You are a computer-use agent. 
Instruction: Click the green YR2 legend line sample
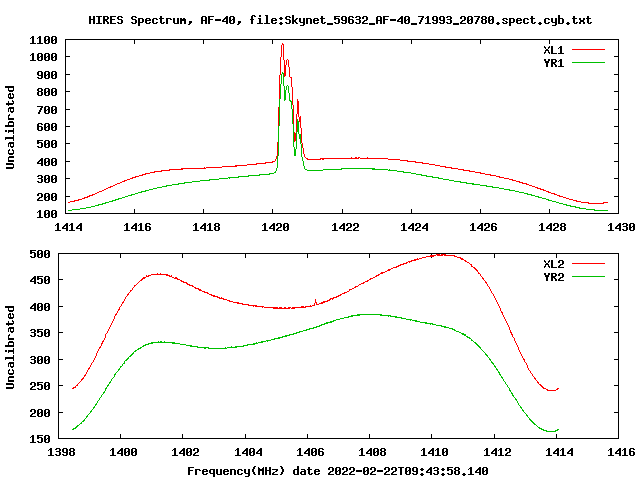pyautogui.click(x=588, y=277)
